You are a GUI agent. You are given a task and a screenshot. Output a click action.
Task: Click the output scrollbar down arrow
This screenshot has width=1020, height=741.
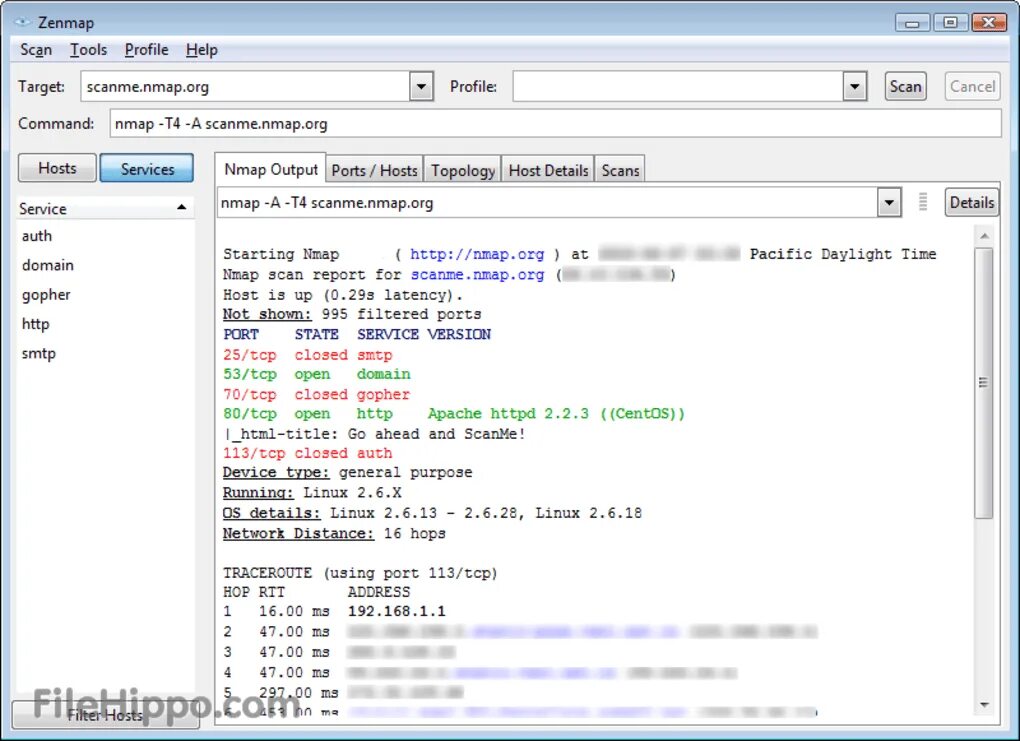984,705
